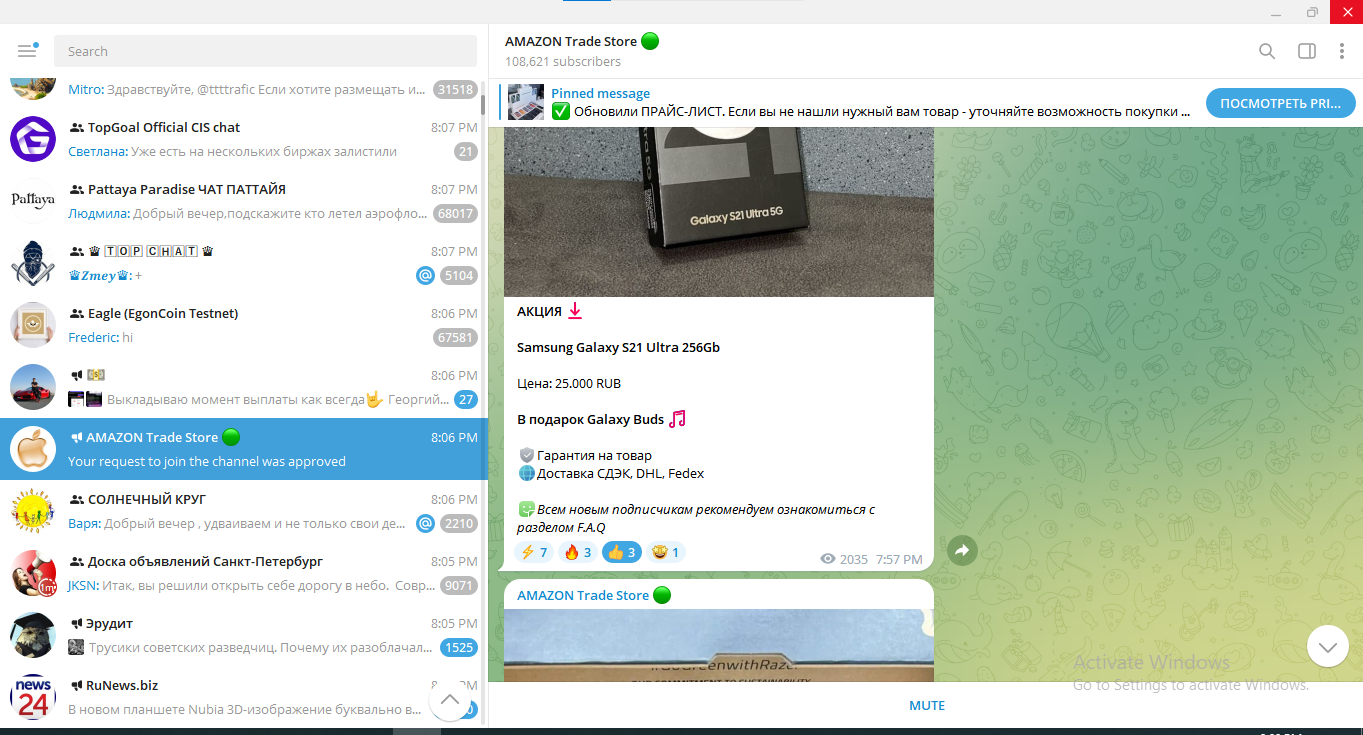Image resolution: width=1363 pixels, height=735 pixels.
Task: Open the channel with red car avatar
Action: tap(243, 387)
